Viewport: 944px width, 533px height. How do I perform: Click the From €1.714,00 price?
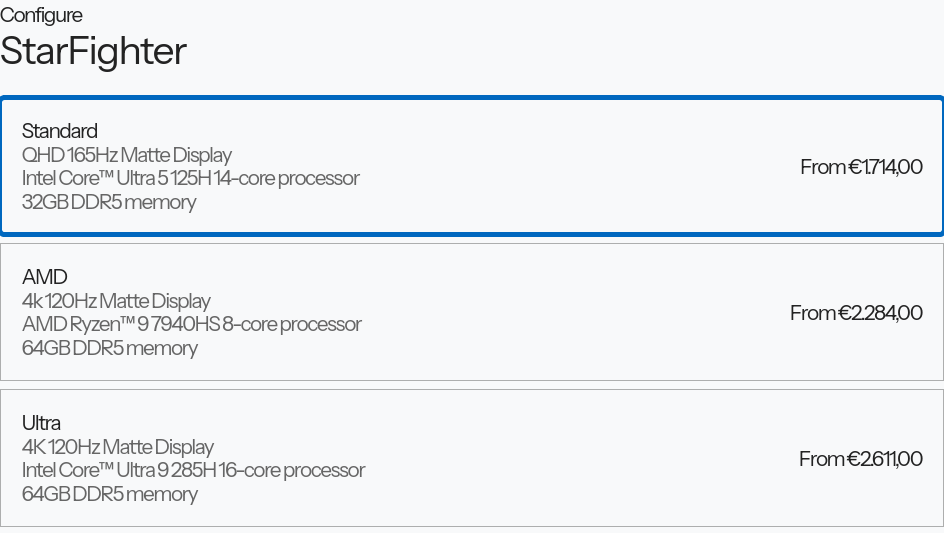[x=861, y=167]
